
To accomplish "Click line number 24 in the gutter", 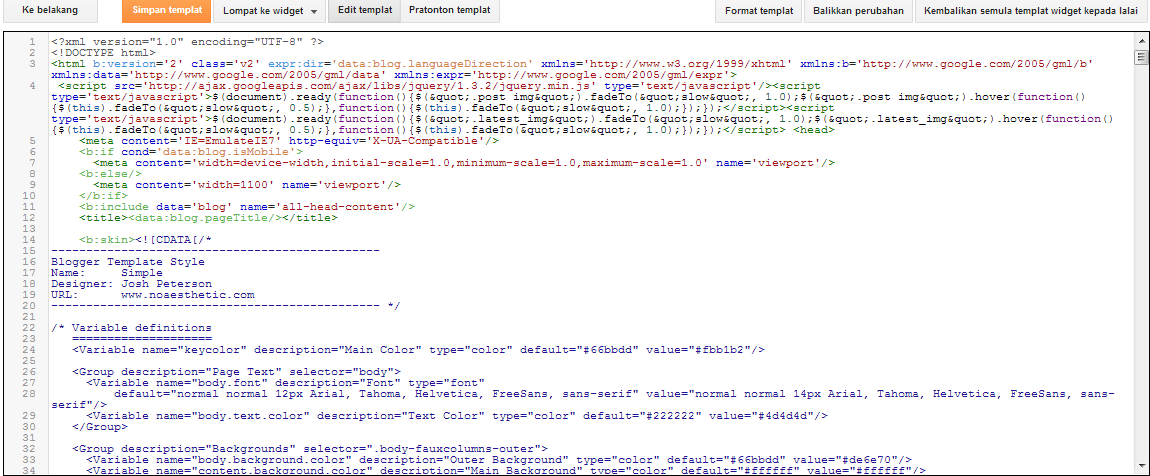I will [31, 350].
